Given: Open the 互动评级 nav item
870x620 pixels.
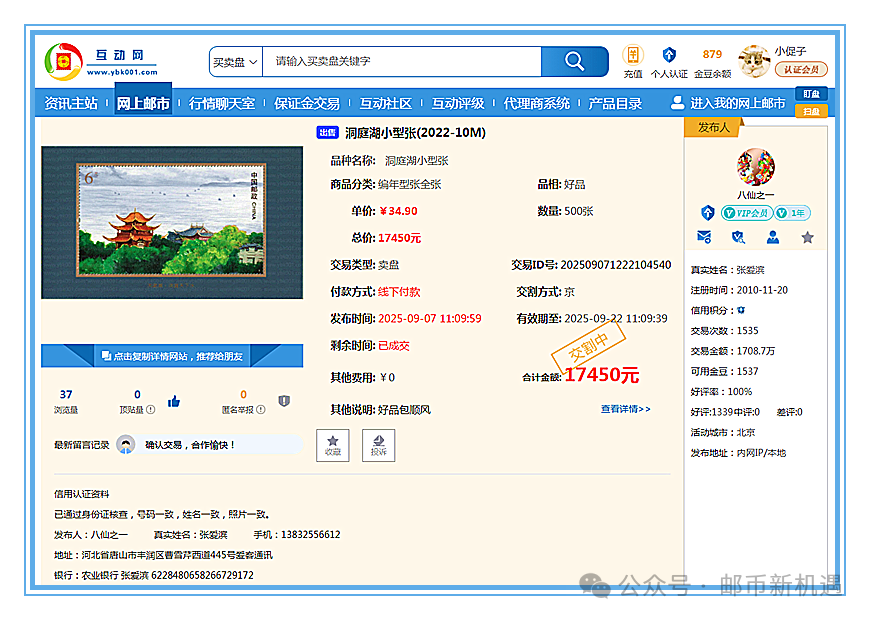Looking at the screenshot, I should coord(458,103).
